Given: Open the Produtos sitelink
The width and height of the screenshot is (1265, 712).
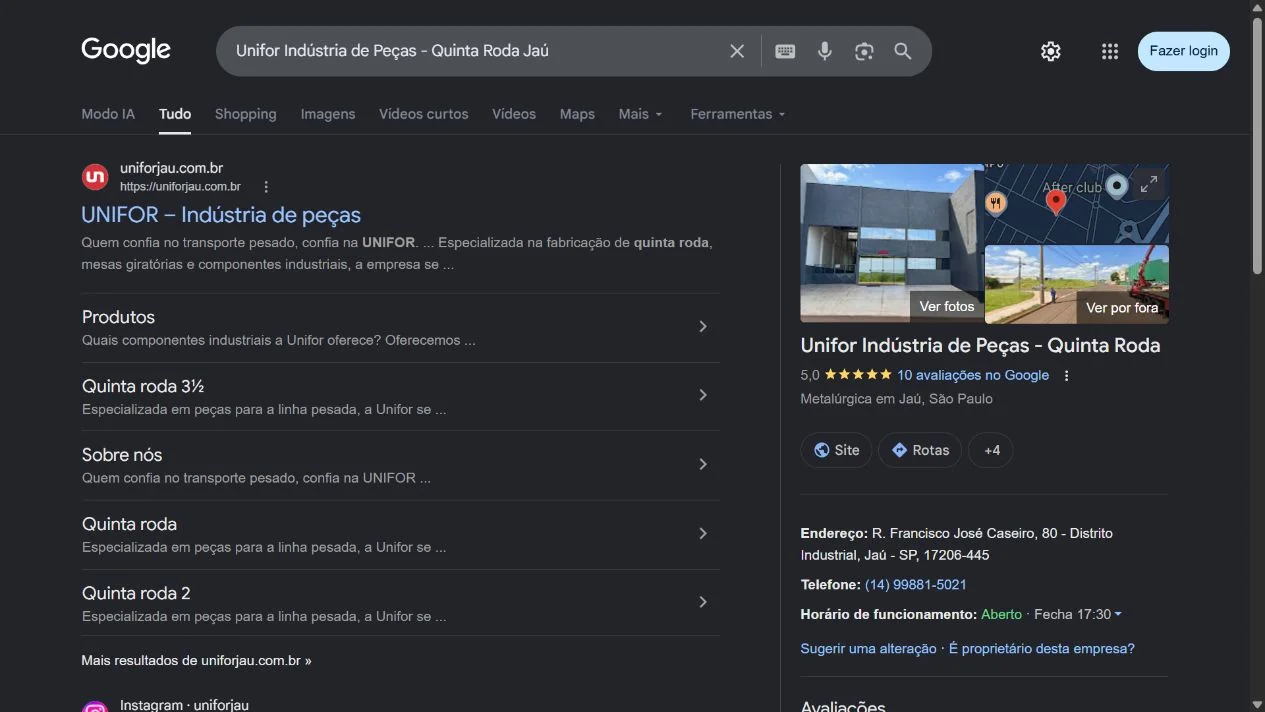Looking at the screenshot, I should pos(119,317).
